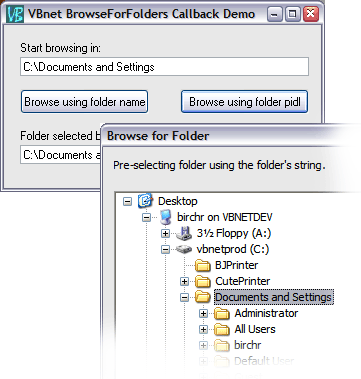361x379 pixels.
Task: Click the computer icon beside birchr on VBNETDEV
Action: pyautogui.click(x=165, y=217)
